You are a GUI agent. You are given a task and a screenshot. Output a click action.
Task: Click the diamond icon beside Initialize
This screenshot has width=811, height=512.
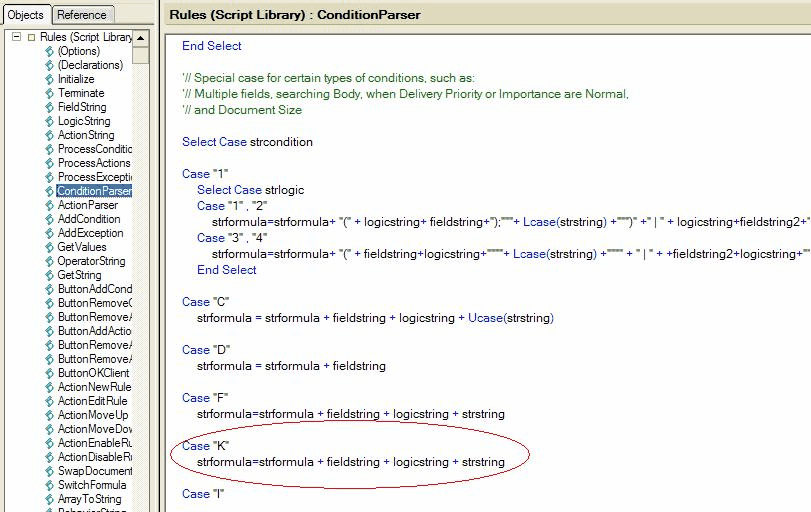(x=49, y=79)
